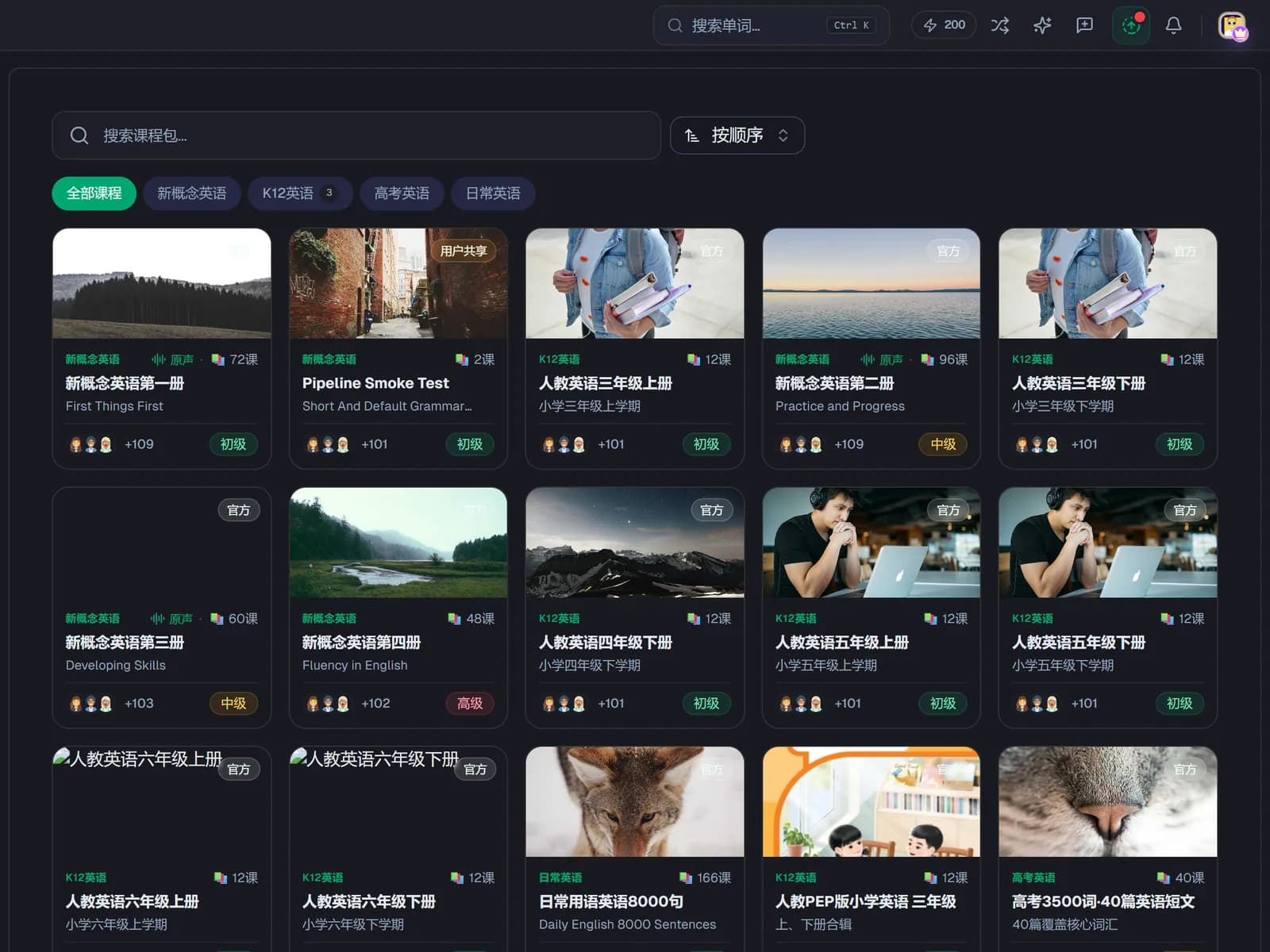Image resolution: width=1270 pixels, height=952 pixels.
Task: Open the 人教PEP版小学英语 三年级 thumbnail
Action: [x=872, y=802]
